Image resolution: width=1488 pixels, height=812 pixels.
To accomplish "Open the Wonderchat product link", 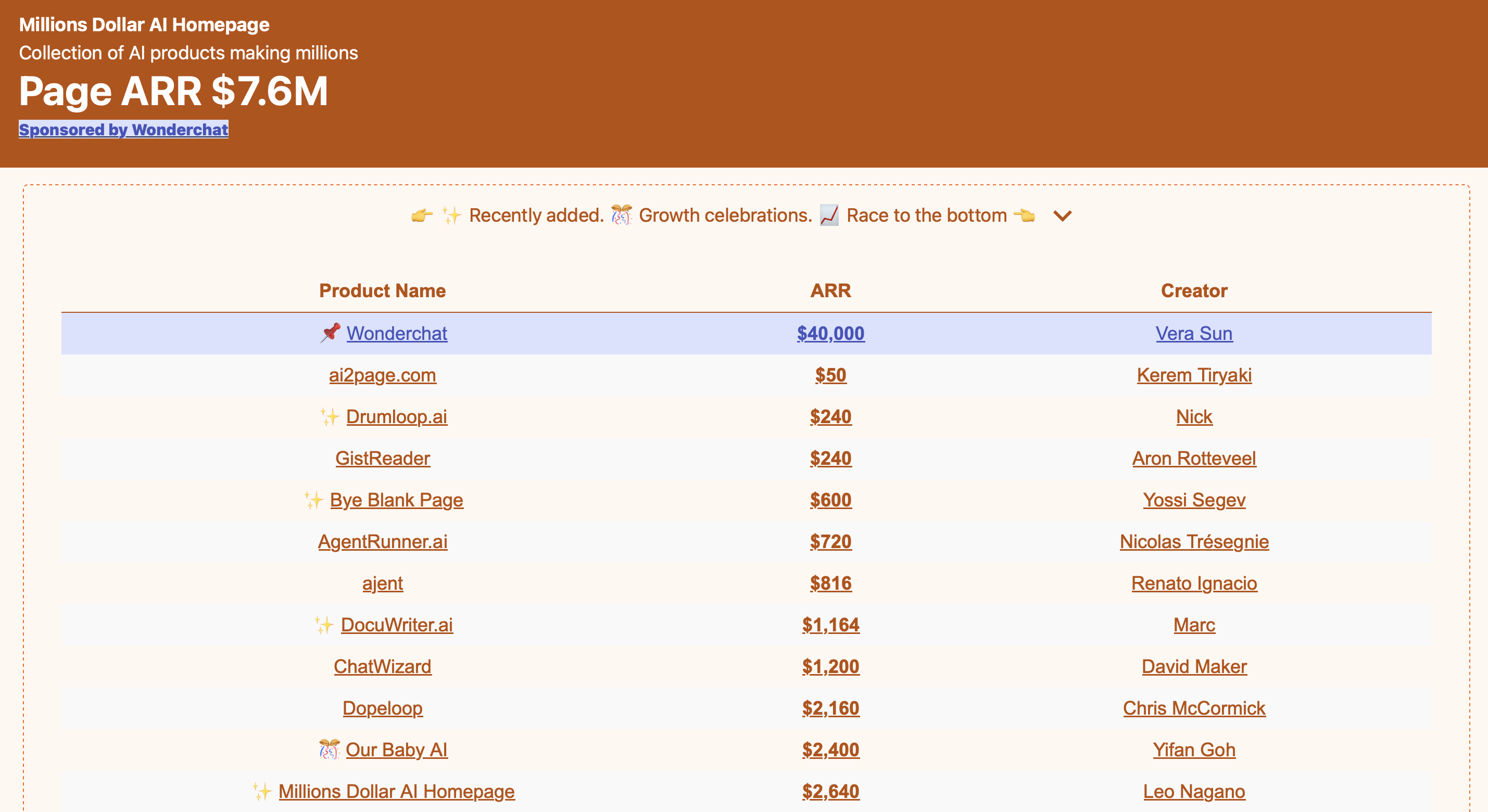I will pyautogui.click(x=397, y=333).
